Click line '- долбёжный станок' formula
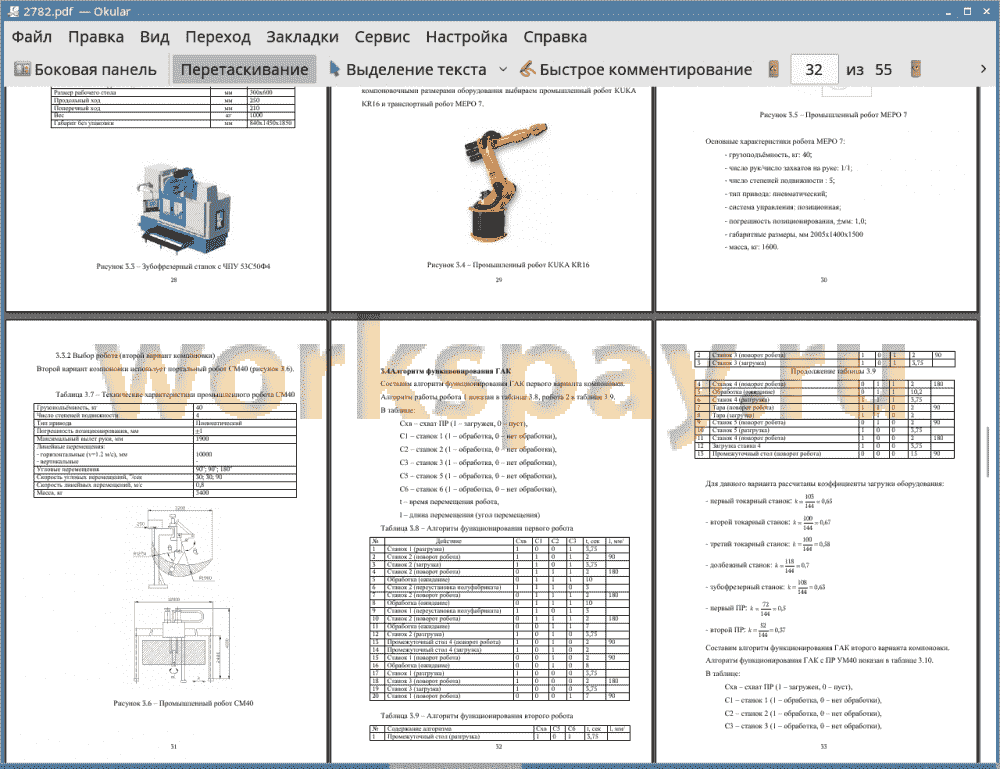 coord(757,565)
